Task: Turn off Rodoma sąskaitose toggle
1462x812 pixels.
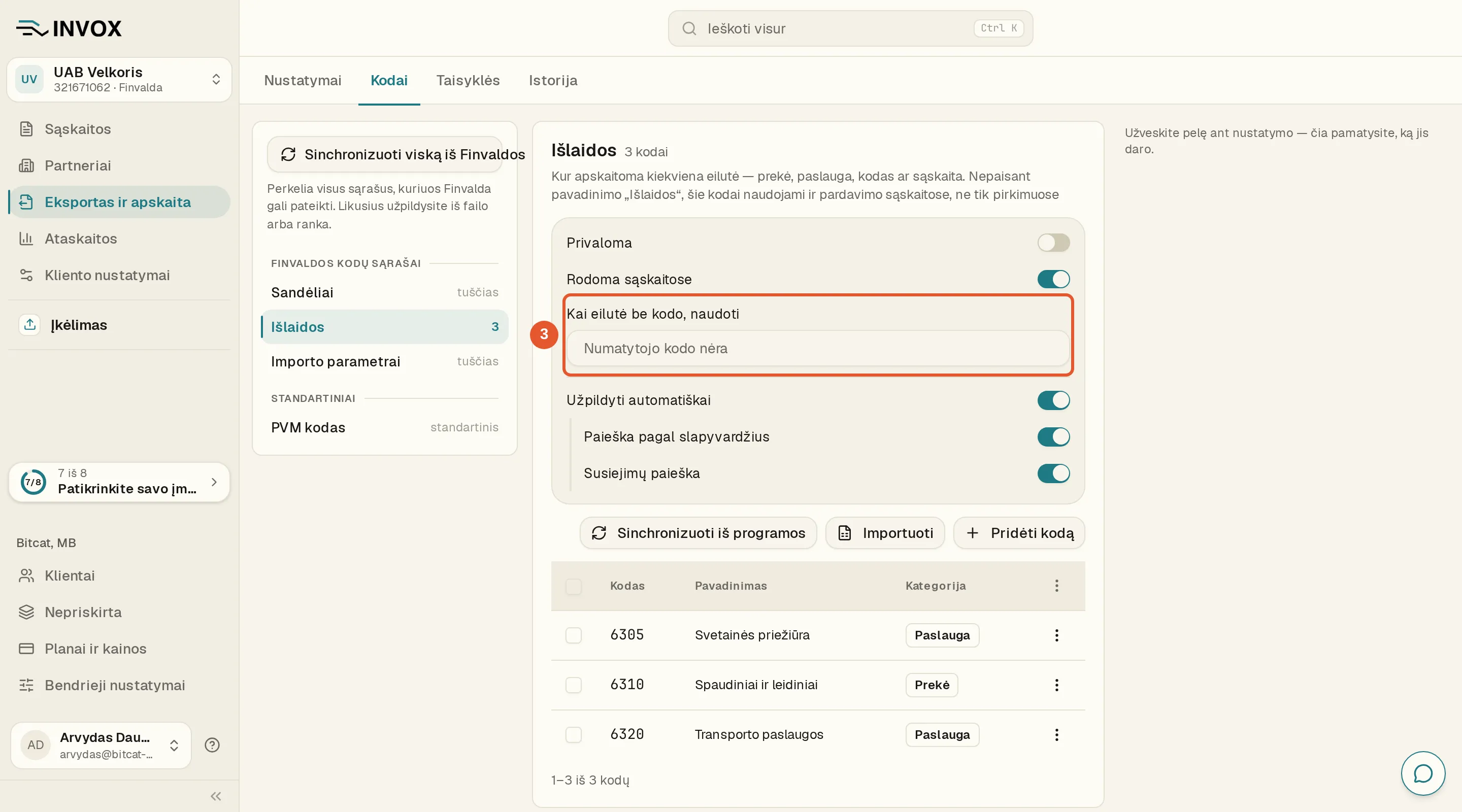Action: pos(1053,279)
